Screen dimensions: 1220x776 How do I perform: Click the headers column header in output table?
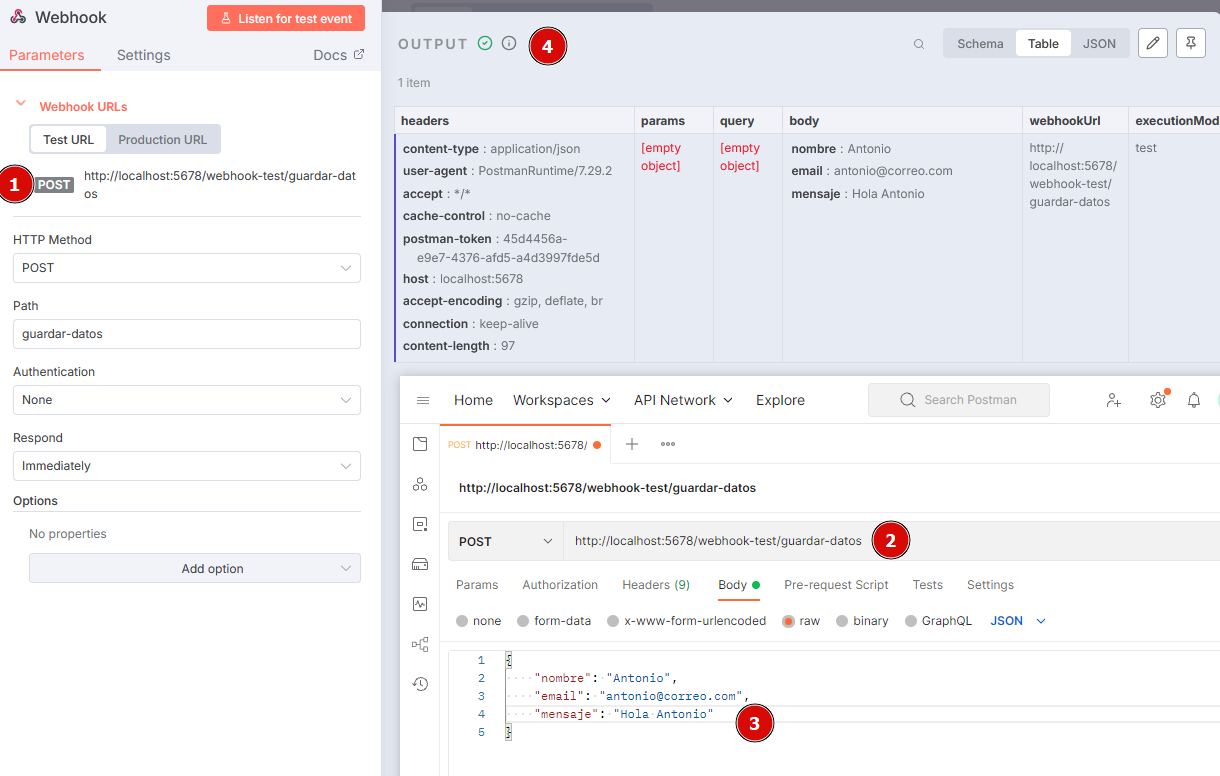(x=515, y=121)
